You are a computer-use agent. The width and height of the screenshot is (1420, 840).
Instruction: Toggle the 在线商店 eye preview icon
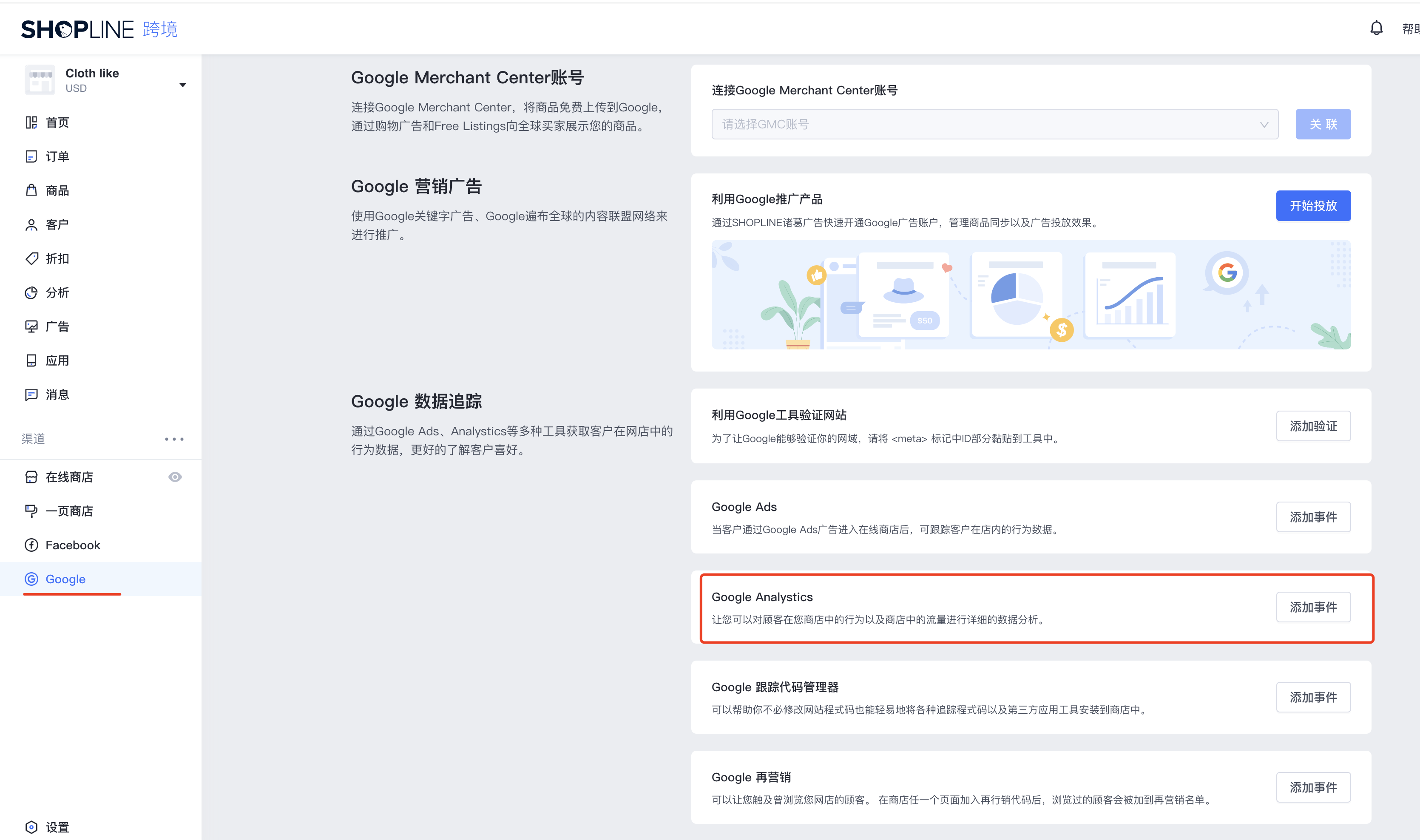175,477
